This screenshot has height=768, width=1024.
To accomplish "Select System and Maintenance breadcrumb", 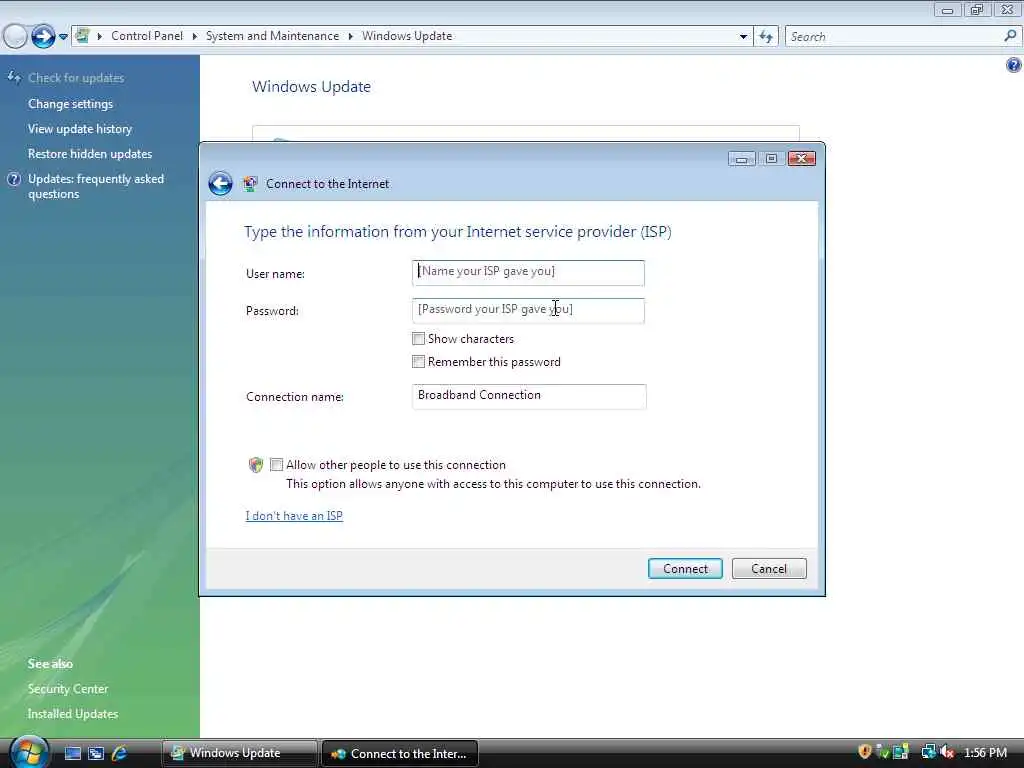I will 272,36.
